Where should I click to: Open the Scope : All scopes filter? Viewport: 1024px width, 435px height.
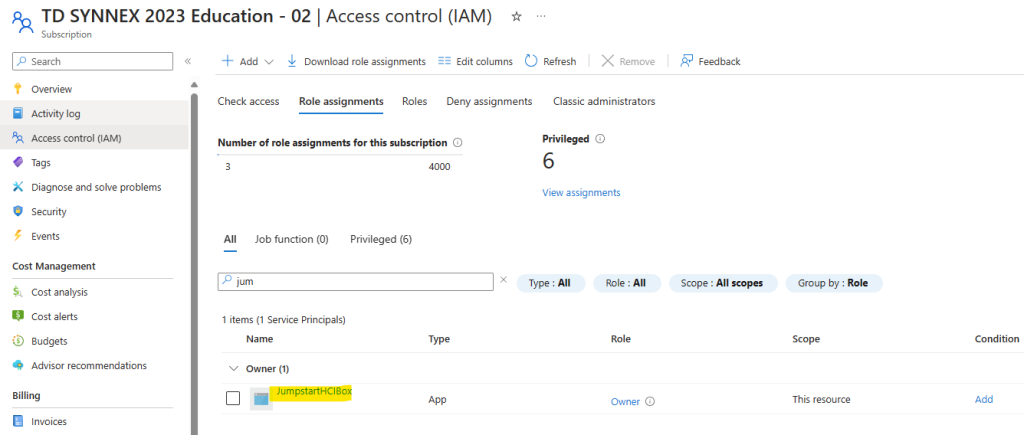724,283
